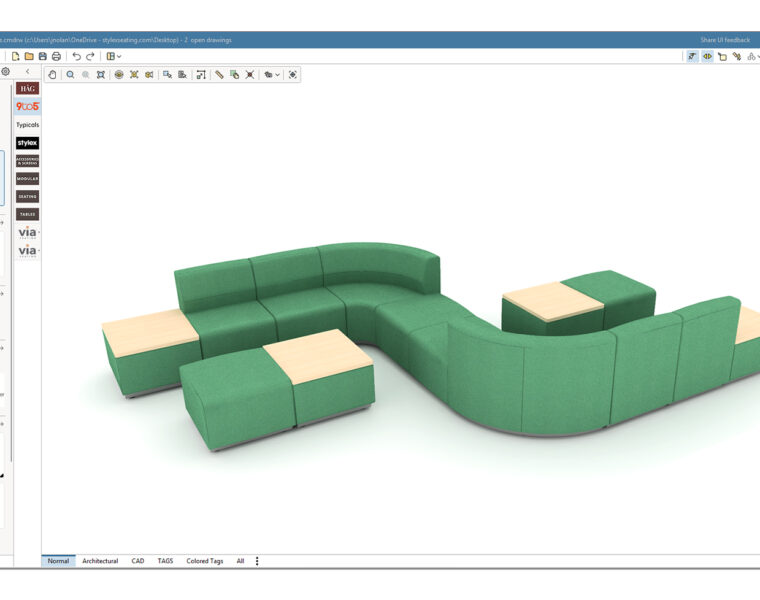Click the Undo arrow
The width and height of the screenshot is (760, 600).
[x=76, y=56]
